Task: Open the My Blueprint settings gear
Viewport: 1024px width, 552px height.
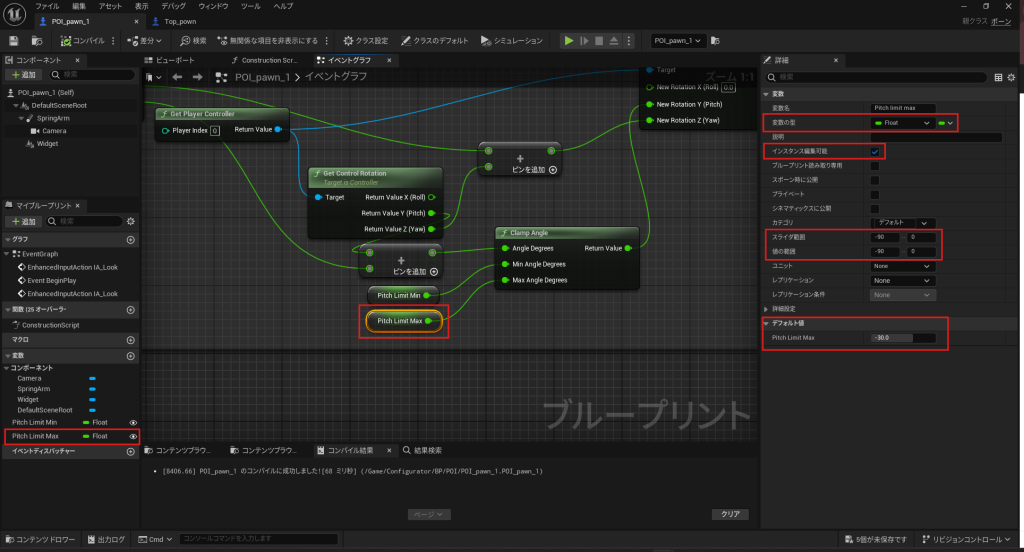Action: tap(130, 220)
